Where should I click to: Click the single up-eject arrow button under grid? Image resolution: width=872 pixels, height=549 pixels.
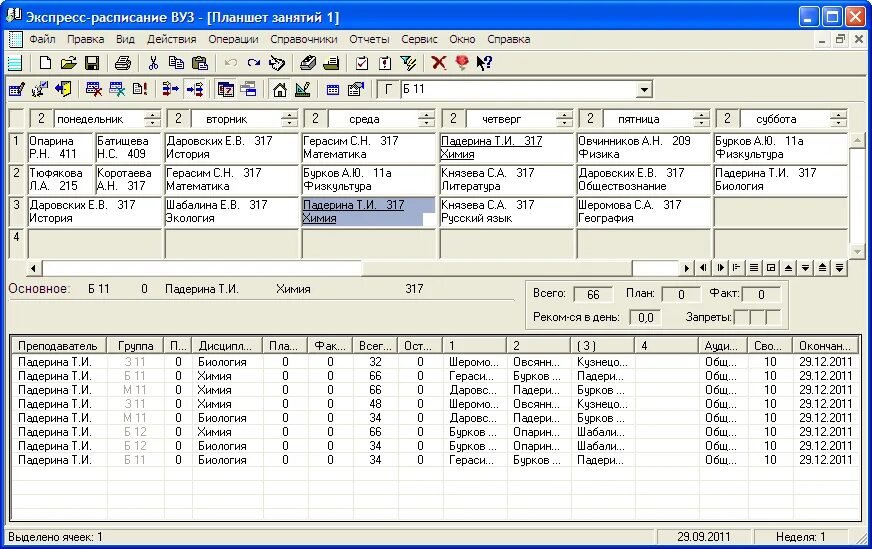coord(788,268)
